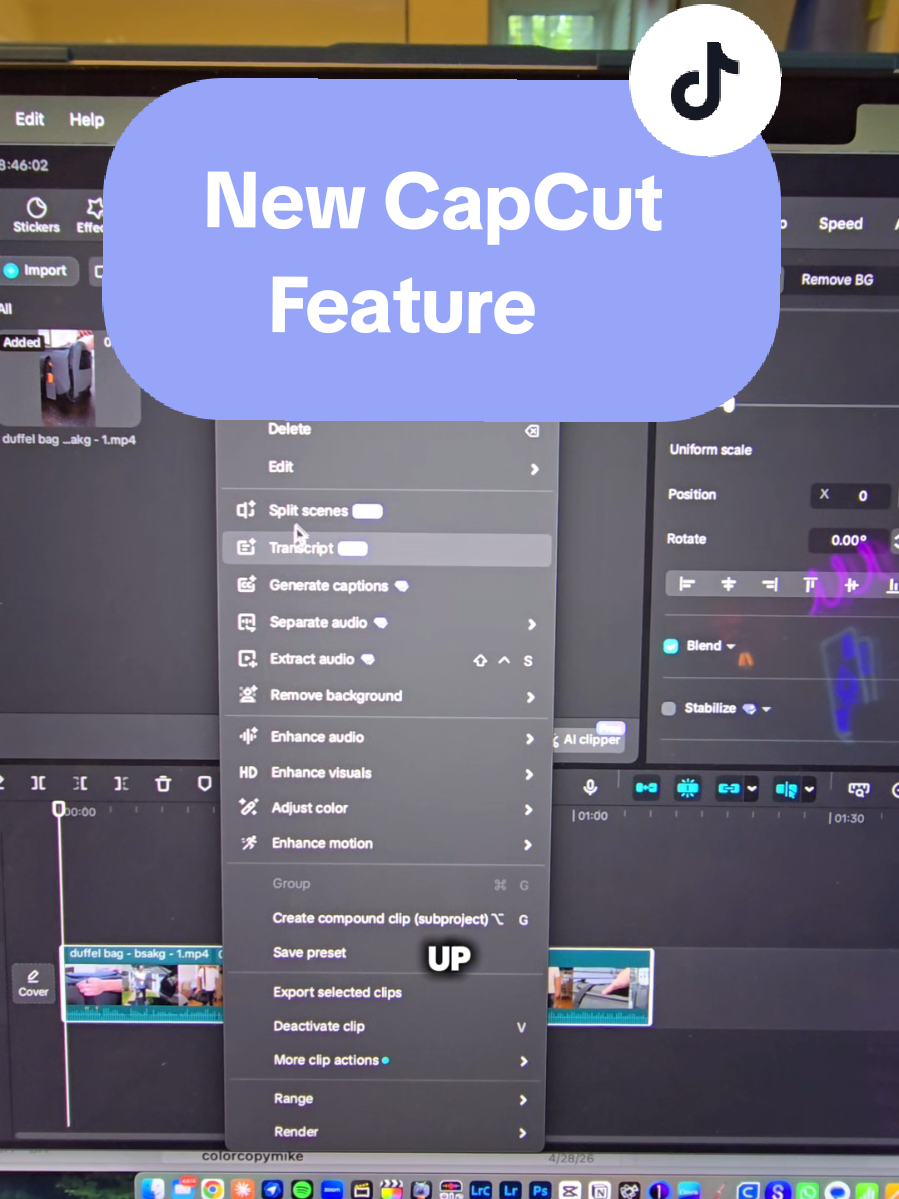Center clip horizontally with align icon
The image size is (899, 1199).
(729, 585)
